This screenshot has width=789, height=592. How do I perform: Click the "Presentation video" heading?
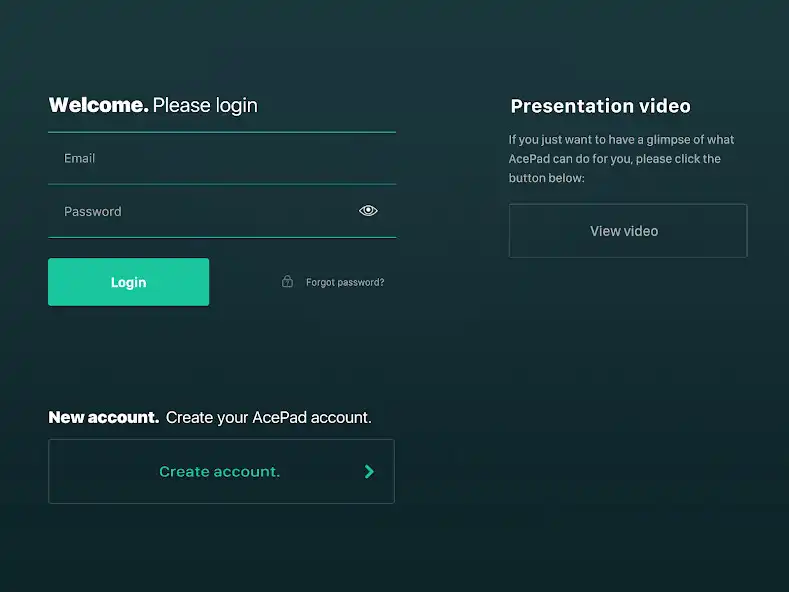coord(600,106)
